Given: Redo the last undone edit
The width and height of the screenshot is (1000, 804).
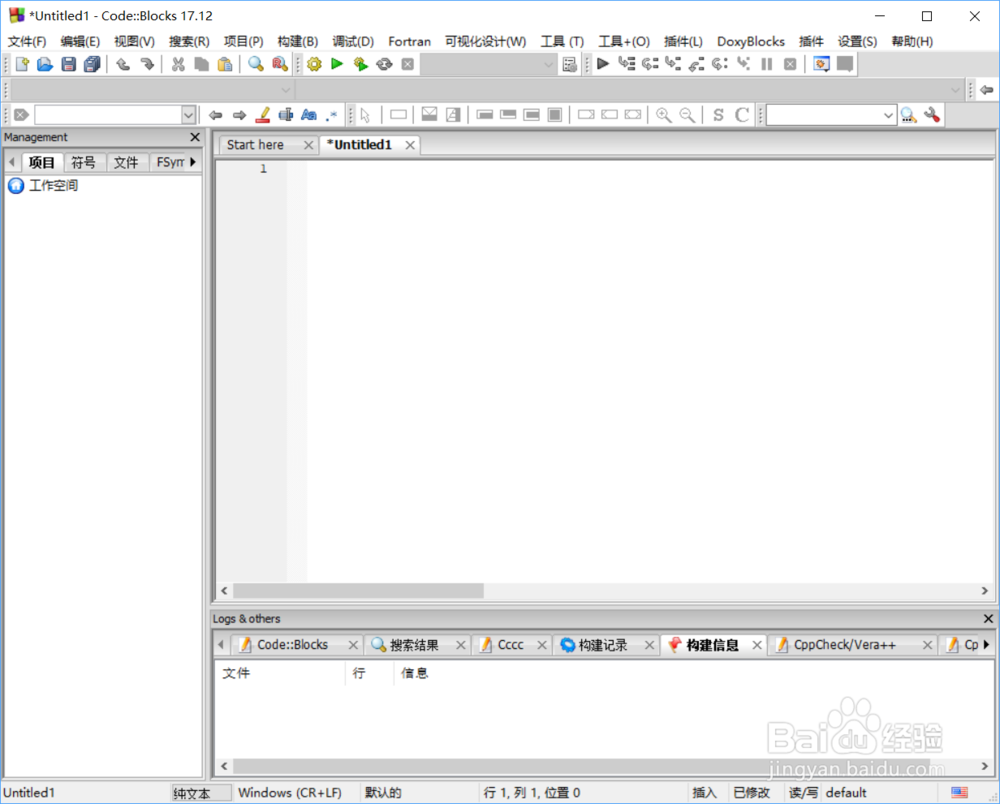Looking at the screenshot, I should pos(147,64).
